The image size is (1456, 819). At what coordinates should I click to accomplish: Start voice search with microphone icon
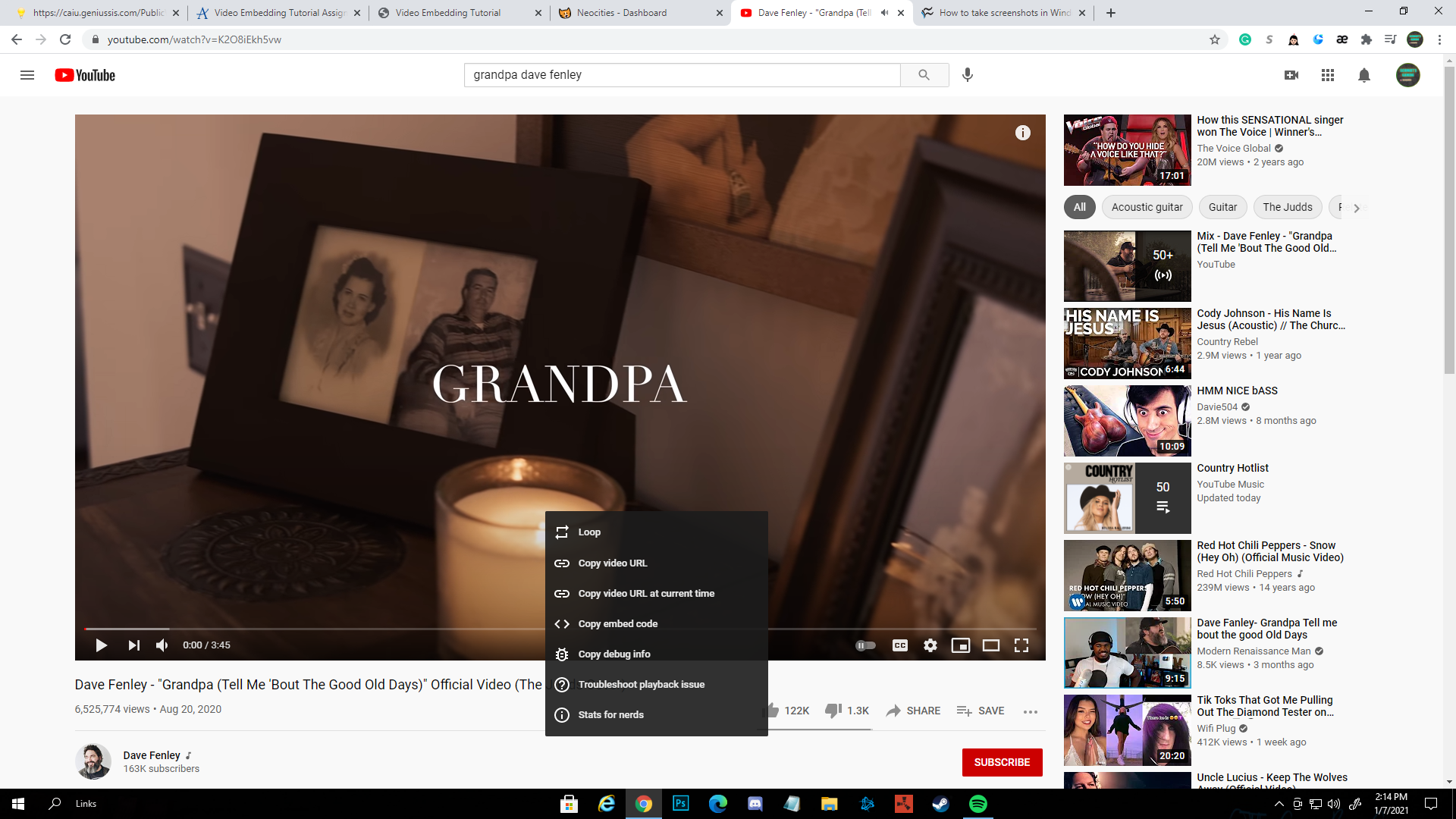pos(968,75)
